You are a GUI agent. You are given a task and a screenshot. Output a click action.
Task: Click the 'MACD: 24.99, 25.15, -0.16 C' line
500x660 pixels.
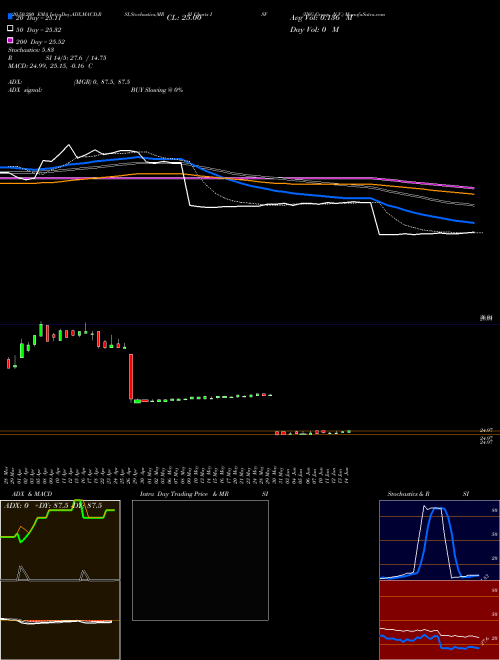coord(50,66)
